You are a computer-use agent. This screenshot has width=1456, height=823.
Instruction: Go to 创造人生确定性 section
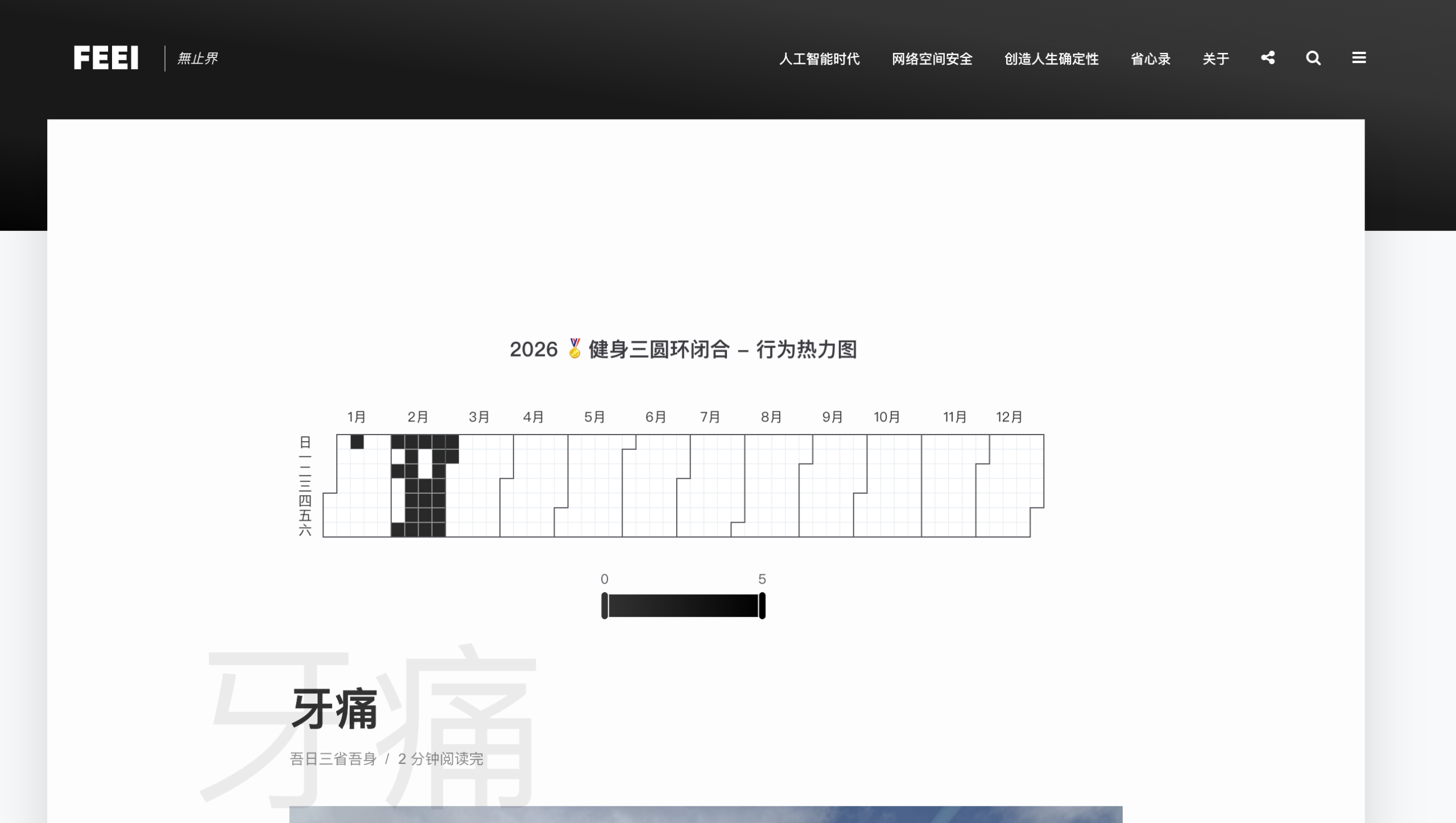1051,59
